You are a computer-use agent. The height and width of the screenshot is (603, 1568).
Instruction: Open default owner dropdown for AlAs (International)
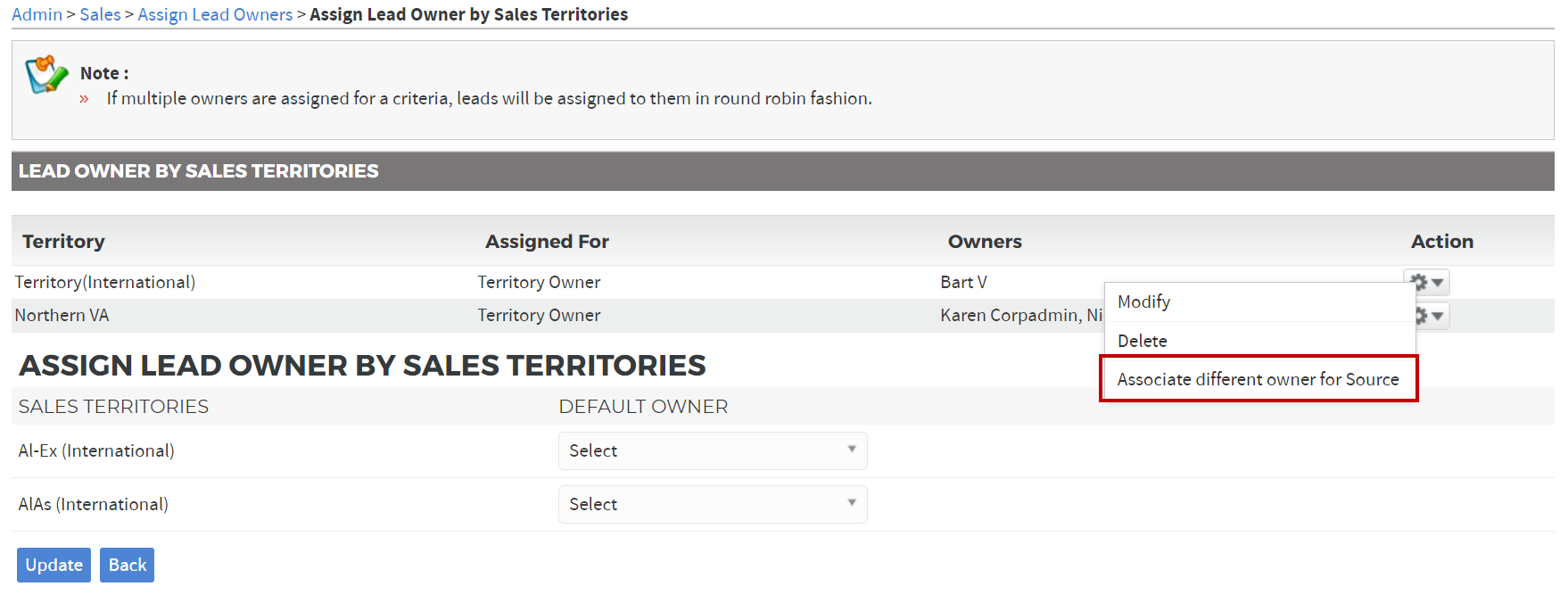click(x=713, y=504)
